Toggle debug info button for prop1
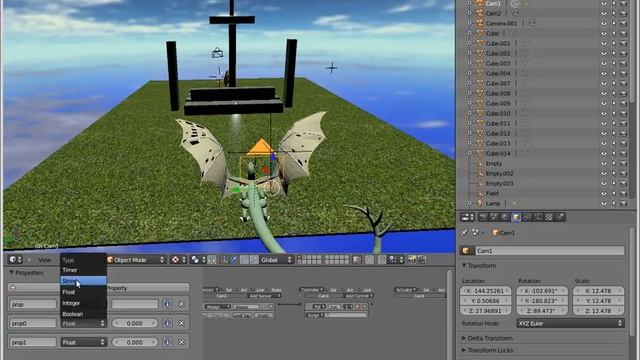Viewport: 640px width, 360px height. [167, 342]
